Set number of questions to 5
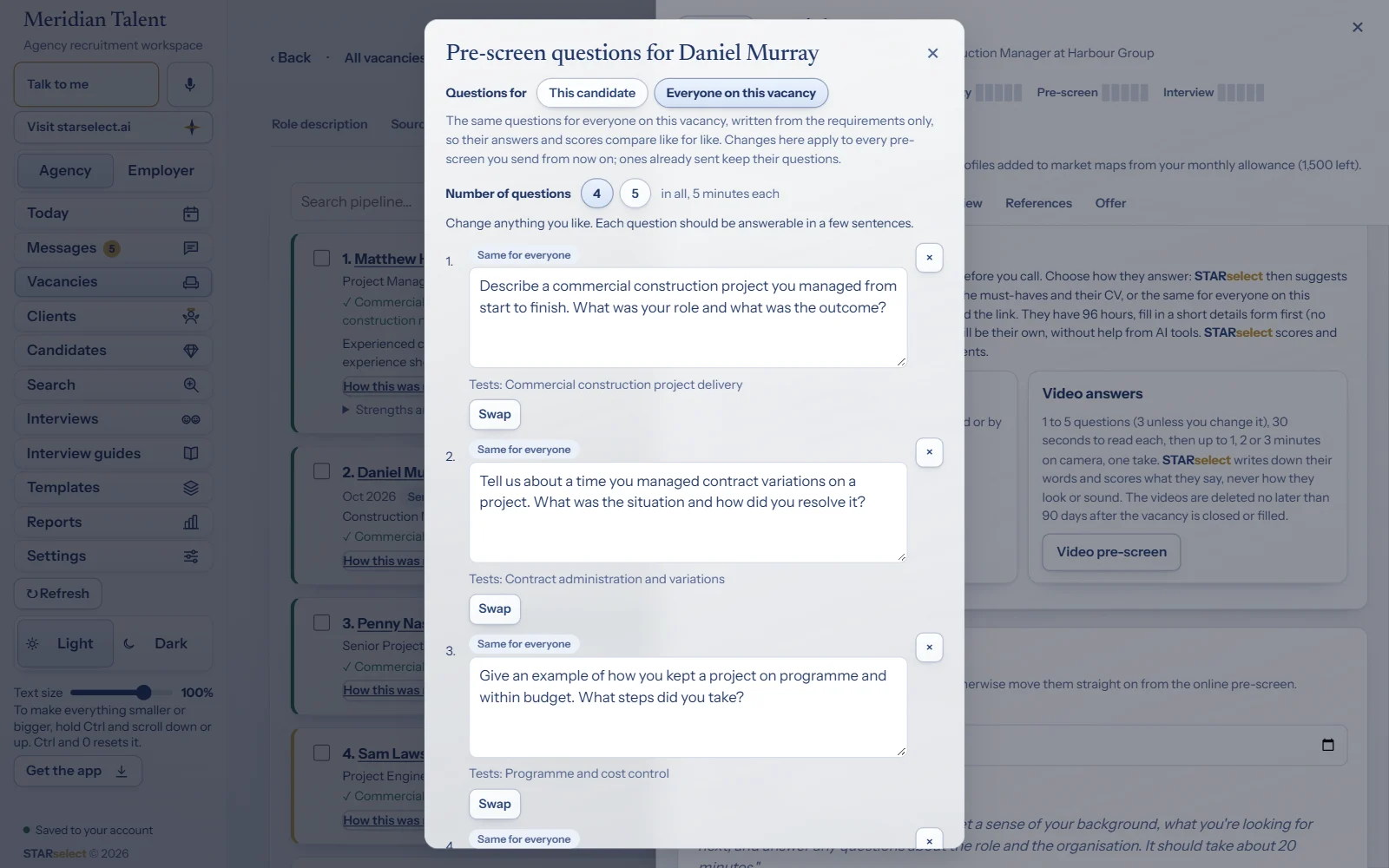The height and width of the screenshot is (868, 1389). pyautogui.click(x=635, y=194)
